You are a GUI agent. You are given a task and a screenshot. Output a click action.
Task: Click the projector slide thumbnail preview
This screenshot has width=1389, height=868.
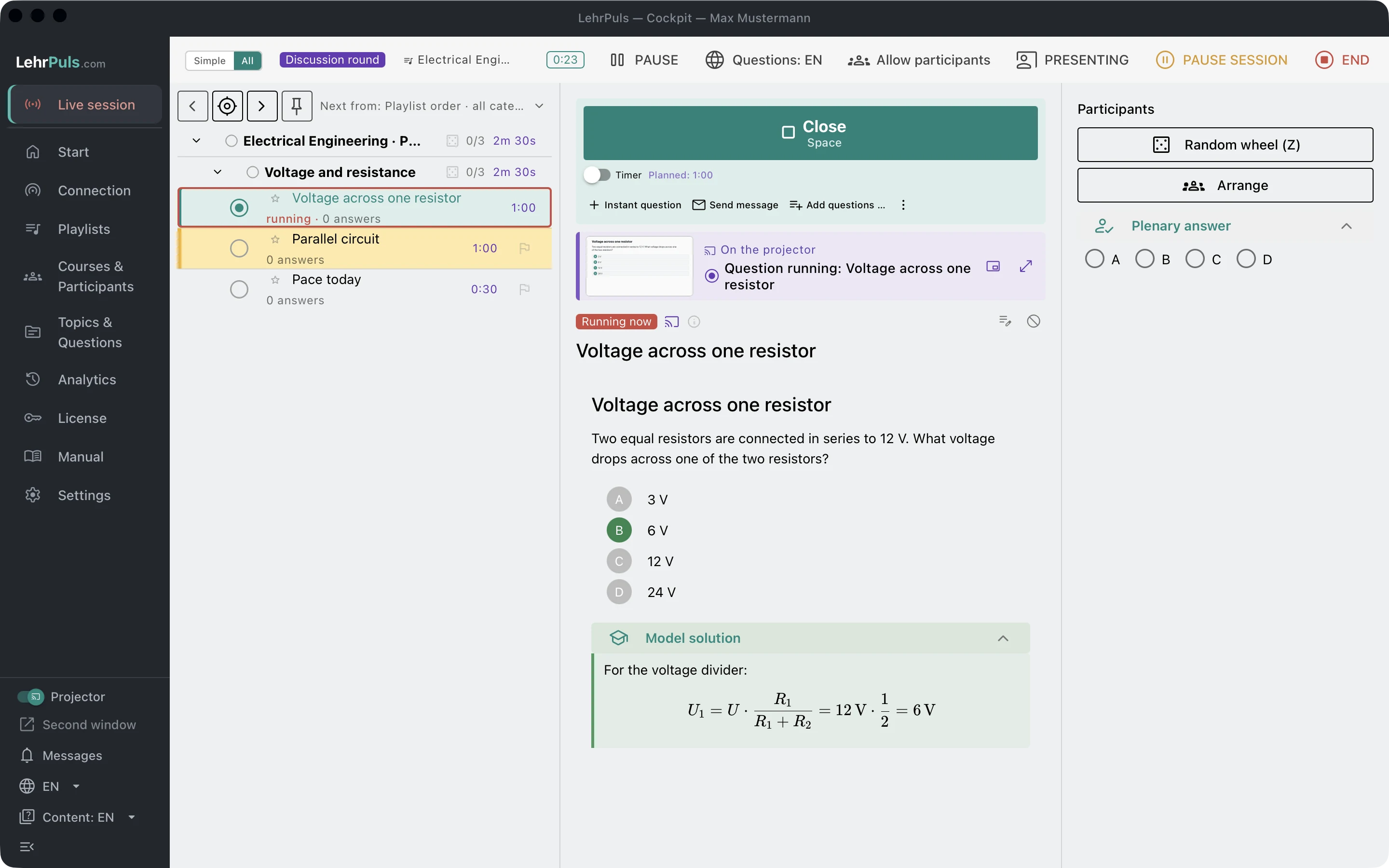point(639,266)
